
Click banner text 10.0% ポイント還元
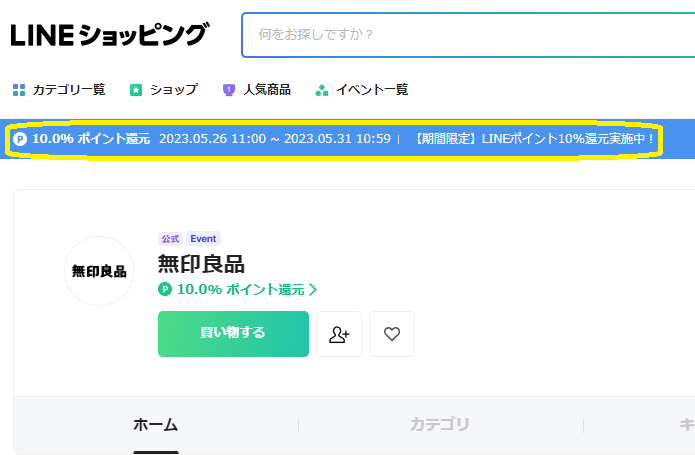[91, 139]
